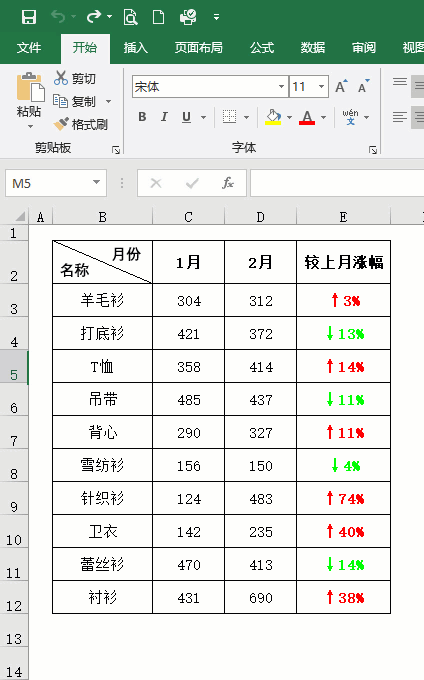Click cell with value 485

[188, 399]
